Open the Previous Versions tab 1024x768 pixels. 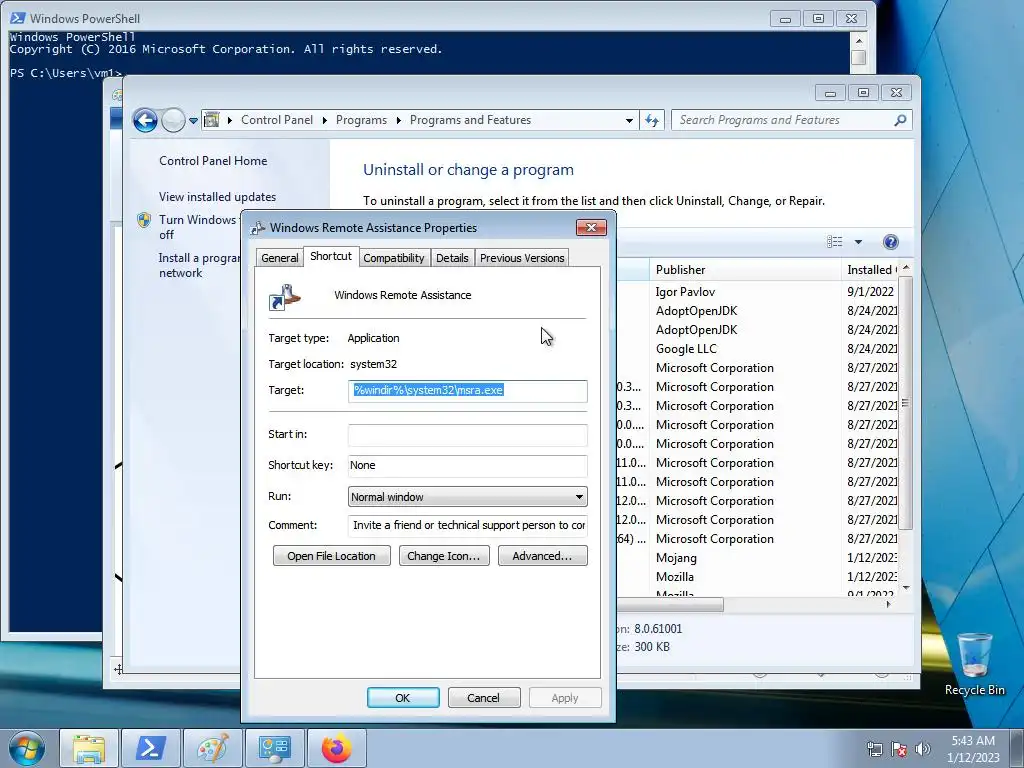(522, 258)
